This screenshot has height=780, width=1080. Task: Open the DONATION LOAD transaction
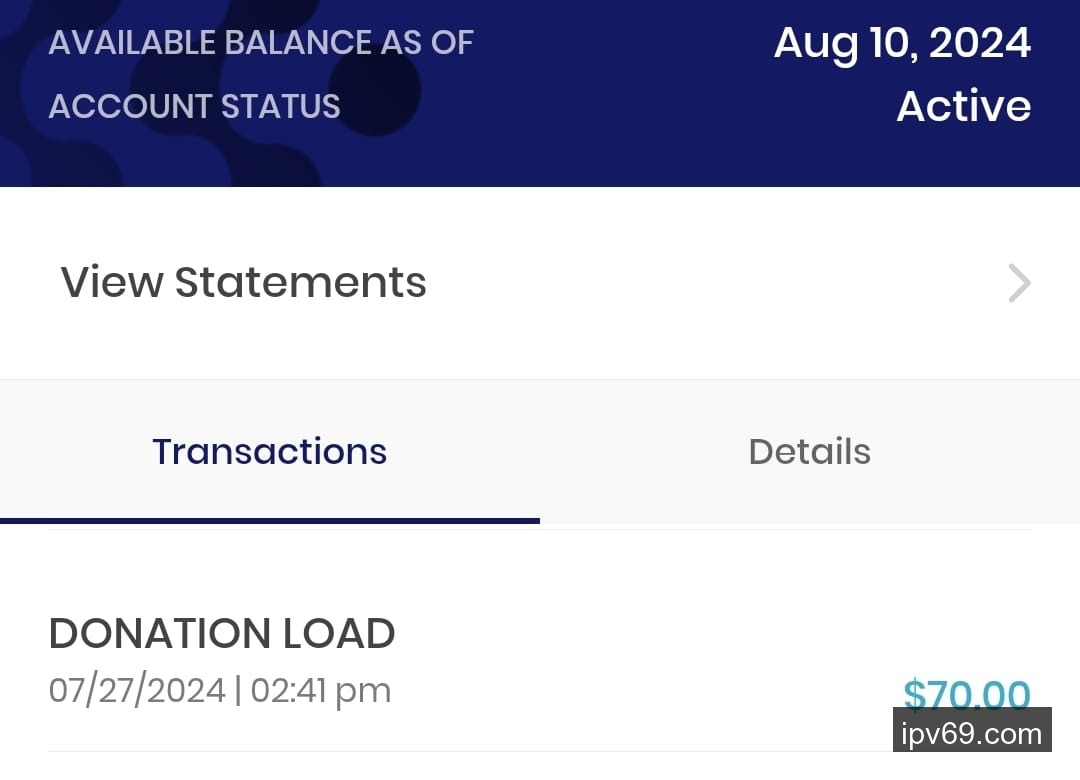(x=222, y=634)
